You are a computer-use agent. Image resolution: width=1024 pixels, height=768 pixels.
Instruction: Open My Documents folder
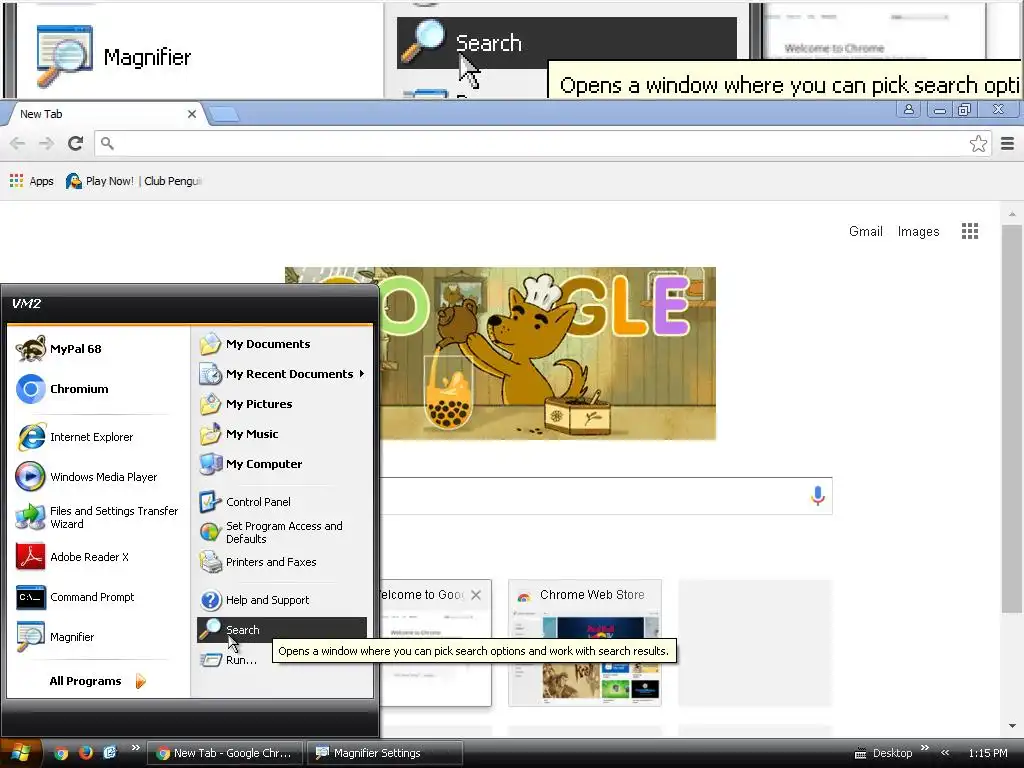281,344
